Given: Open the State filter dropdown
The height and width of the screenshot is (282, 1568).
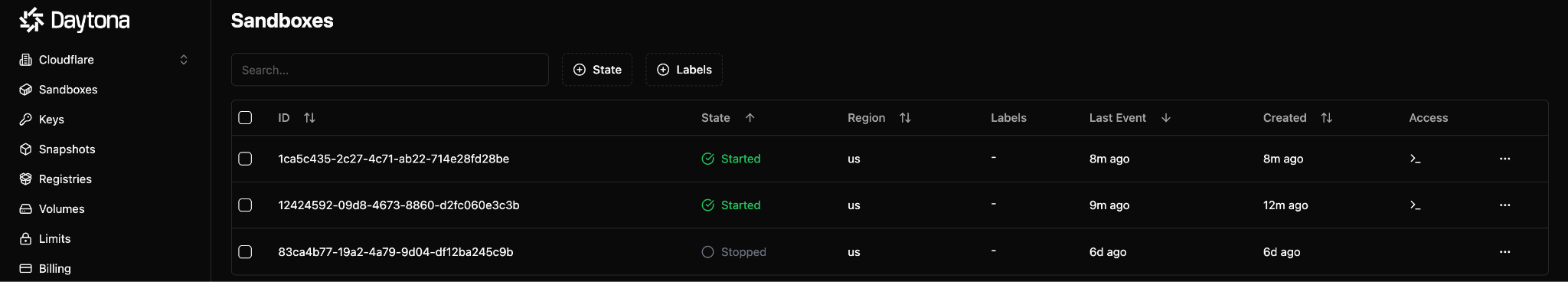Looking at the screenshot, I should coord(597,70).
